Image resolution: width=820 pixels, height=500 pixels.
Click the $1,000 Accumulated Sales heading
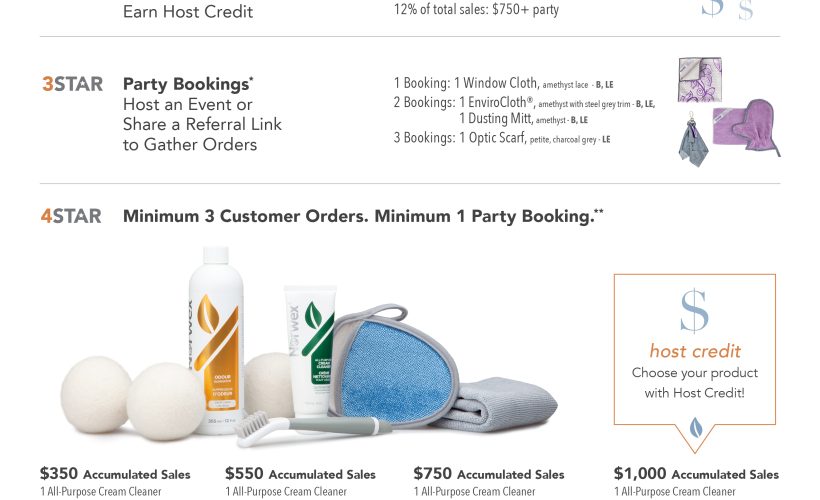click(696, 474)
